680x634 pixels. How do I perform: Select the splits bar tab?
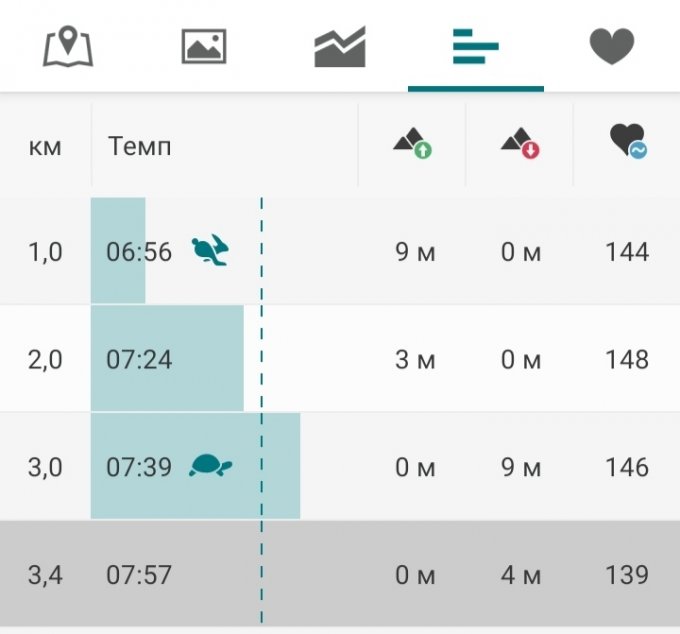point(476,47)
